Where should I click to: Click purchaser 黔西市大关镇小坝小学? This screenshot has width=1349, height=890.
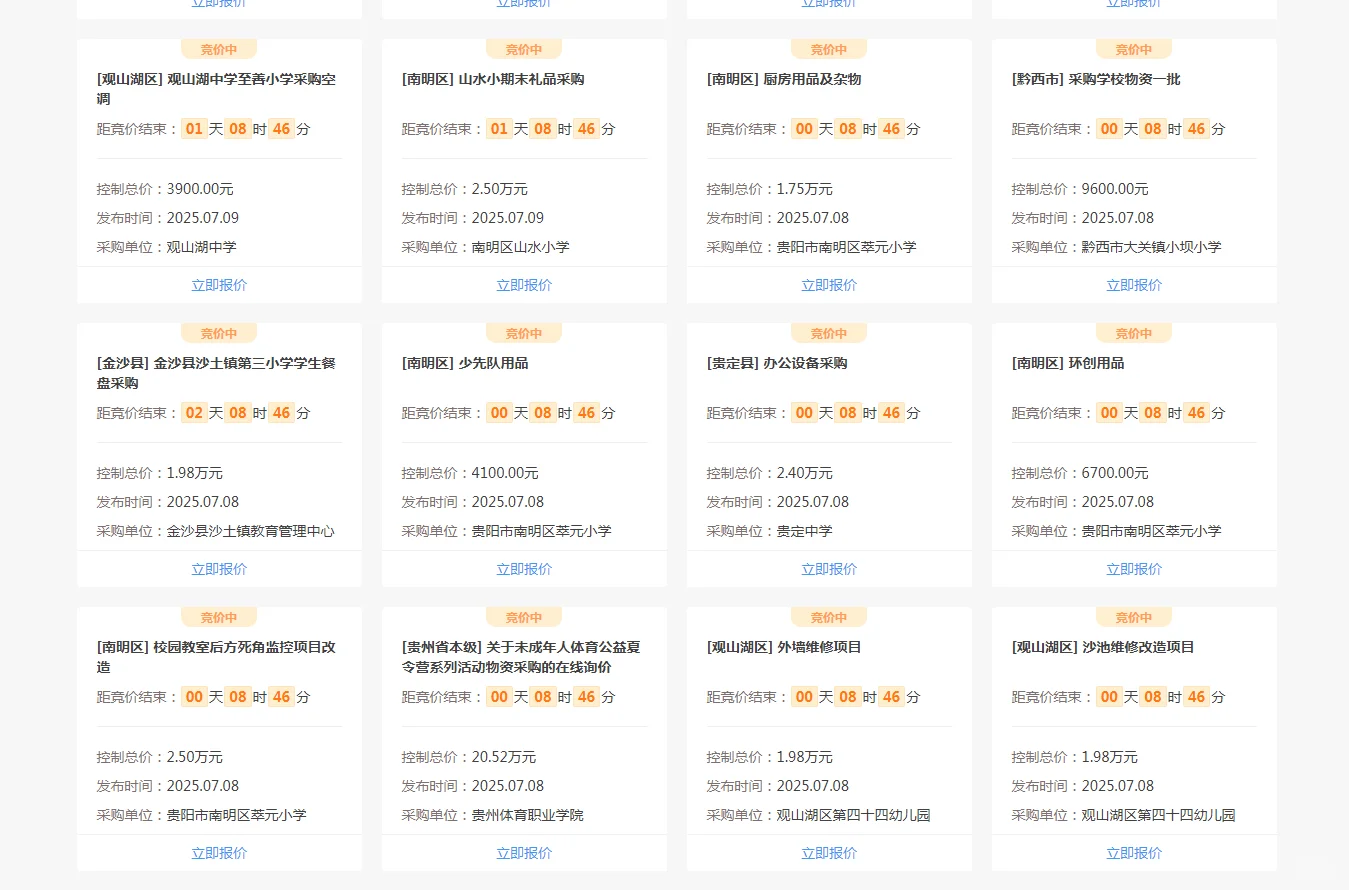coord(1152,247)
